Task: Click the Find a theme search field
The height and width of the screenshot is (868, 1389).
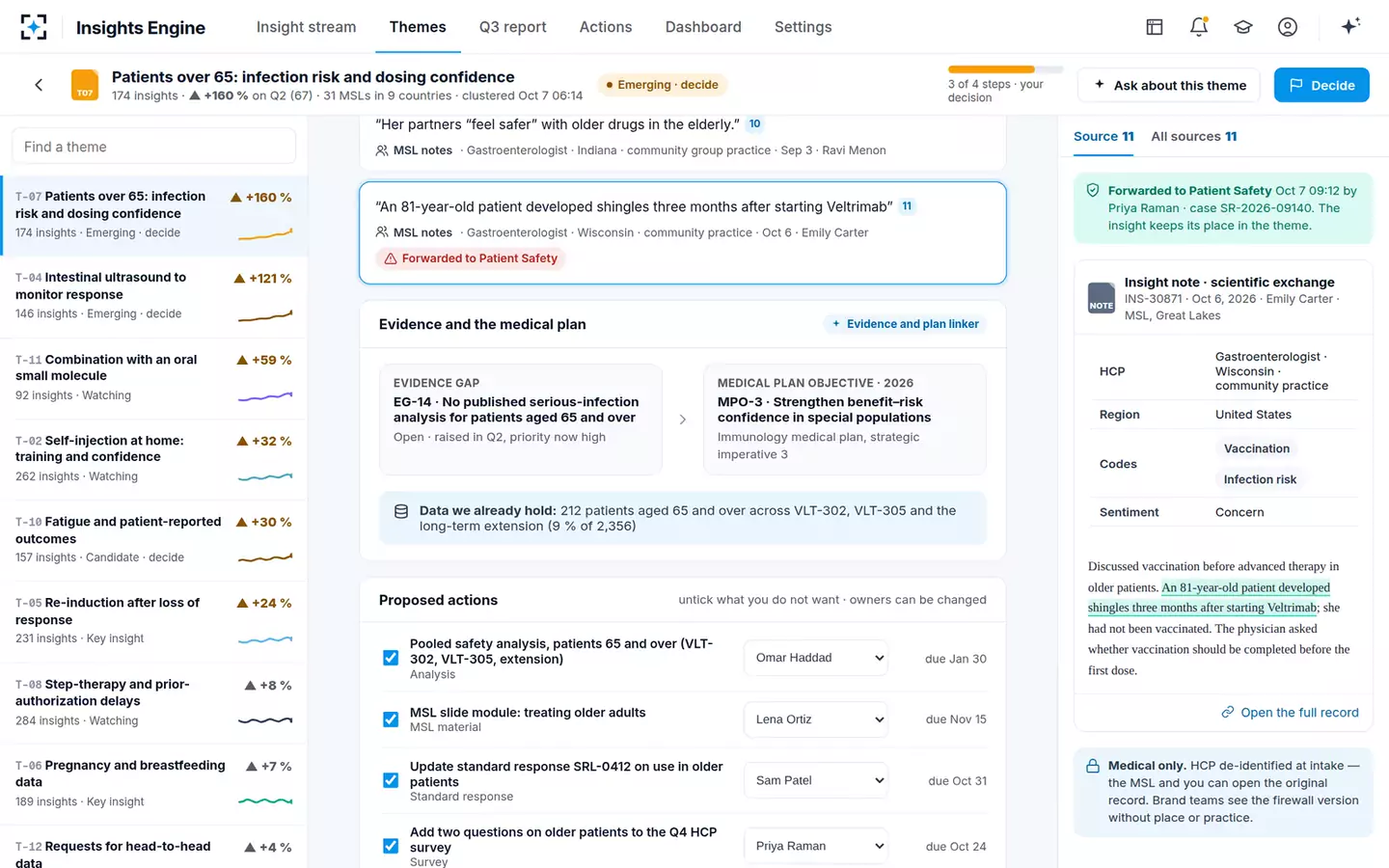Action: click(153, 147)
